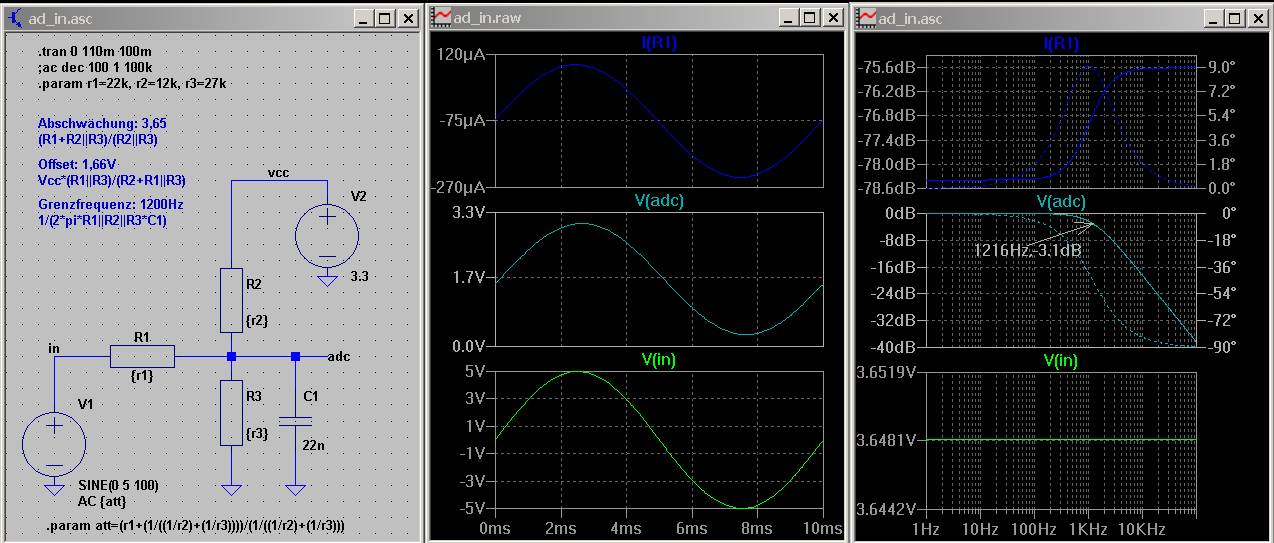
Task: Click the .param att= directive at bottom
Action: (196, 525)
